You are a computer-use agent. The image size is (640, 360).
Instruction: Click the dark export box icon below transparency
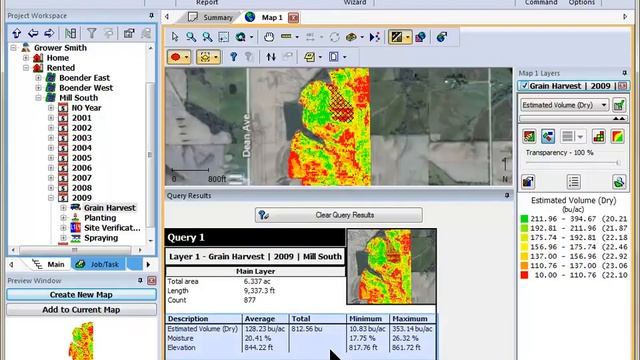(x=528, y=182)
